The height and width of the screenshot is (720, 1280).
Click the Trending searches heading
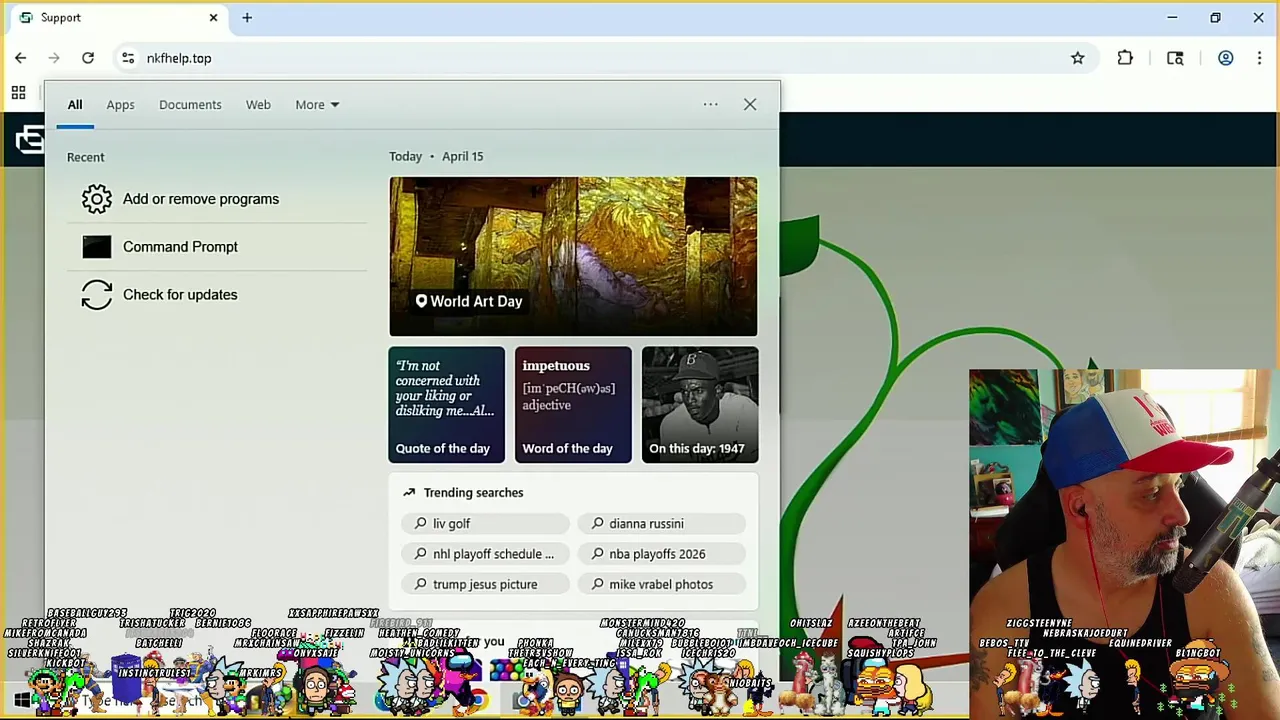point(473,493)
